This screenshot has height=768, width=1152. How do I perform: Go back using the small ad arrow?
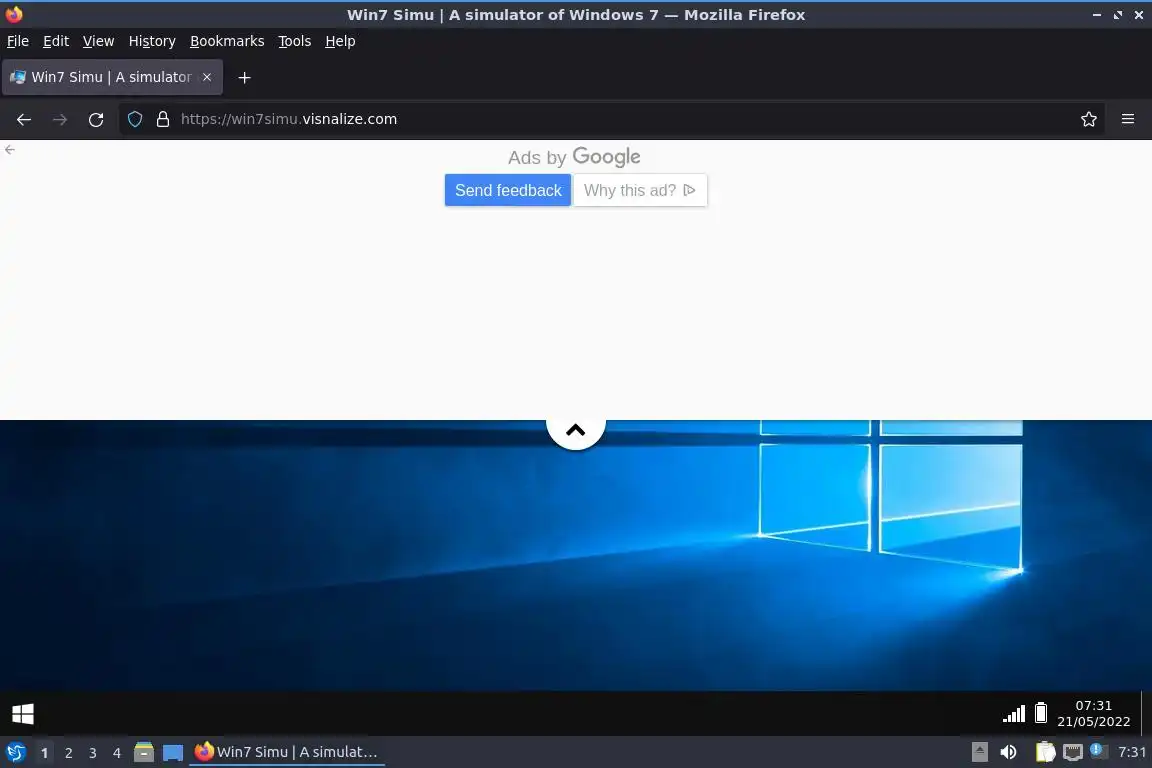pyautogui.click(x=10, y=149)
